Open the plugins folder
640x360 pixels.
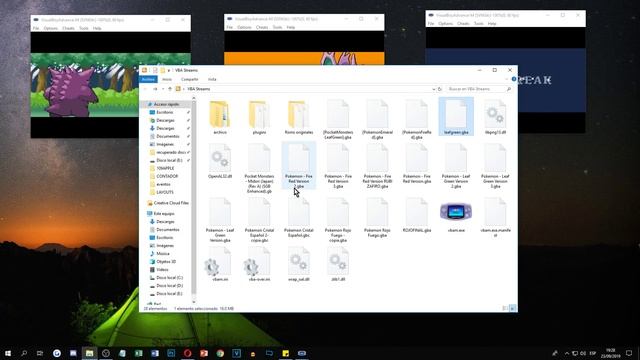tap(259, 118)
